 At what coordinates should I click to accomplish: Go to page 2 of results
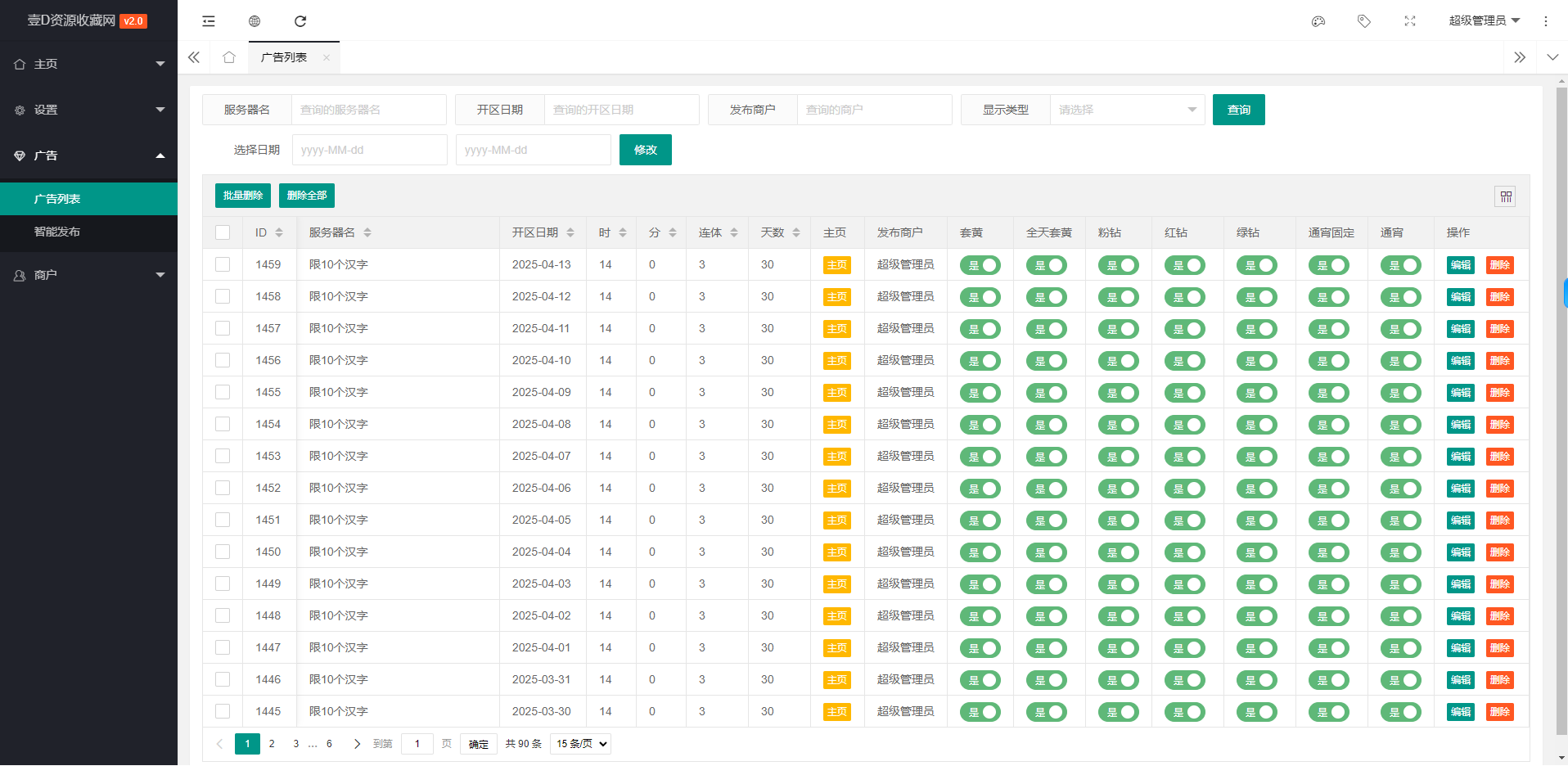click(x=271, y=744)
